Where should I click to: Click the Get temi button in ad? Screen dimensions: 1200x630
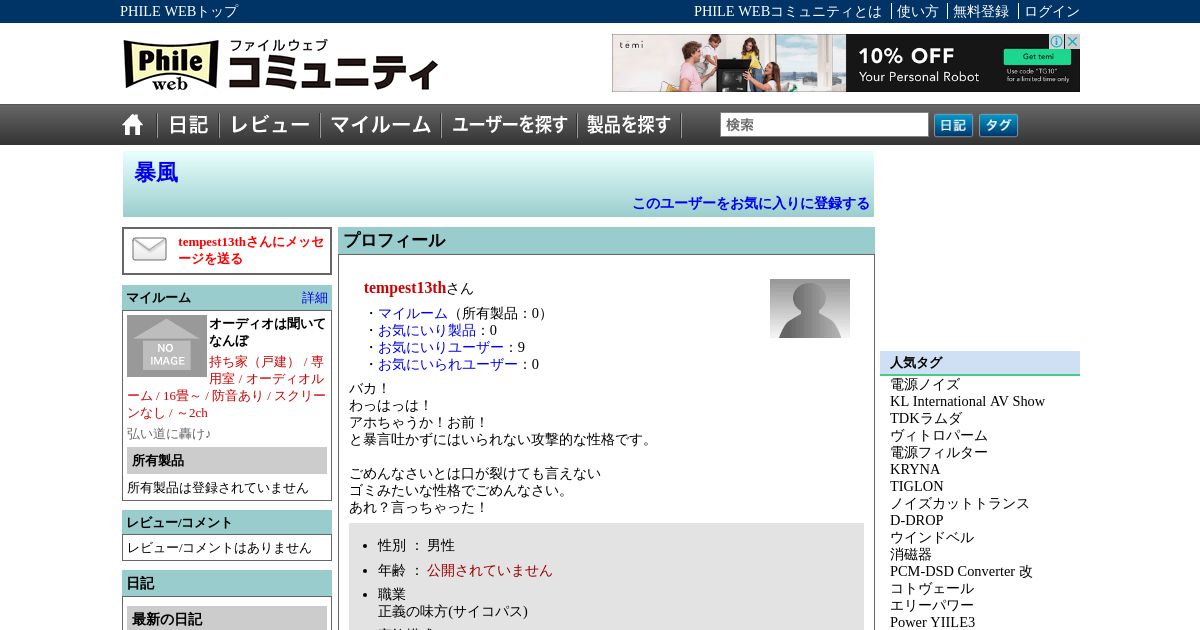click(x=1037, y=57)
